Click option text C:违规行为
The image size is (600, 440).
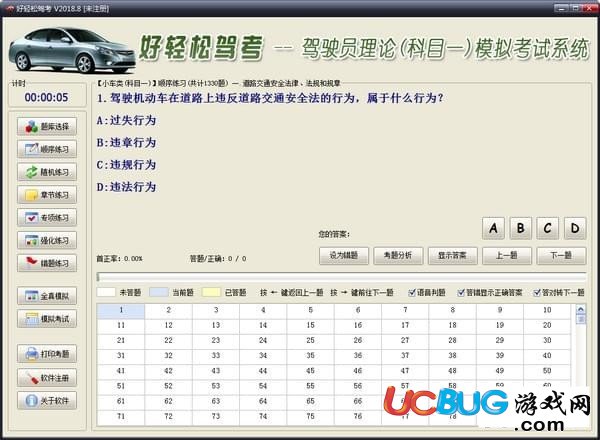pos(126,165)
